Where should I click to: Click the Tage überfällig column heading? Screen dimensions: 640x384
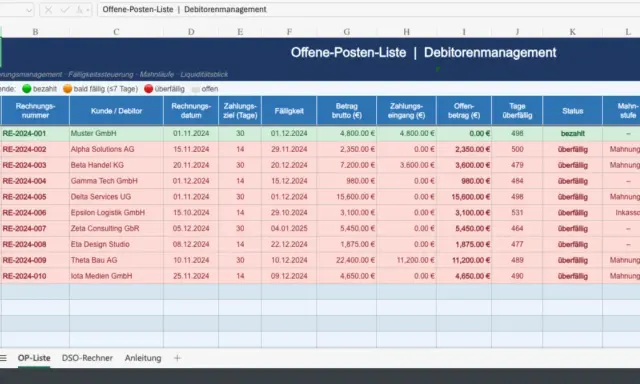coord(517,111)
